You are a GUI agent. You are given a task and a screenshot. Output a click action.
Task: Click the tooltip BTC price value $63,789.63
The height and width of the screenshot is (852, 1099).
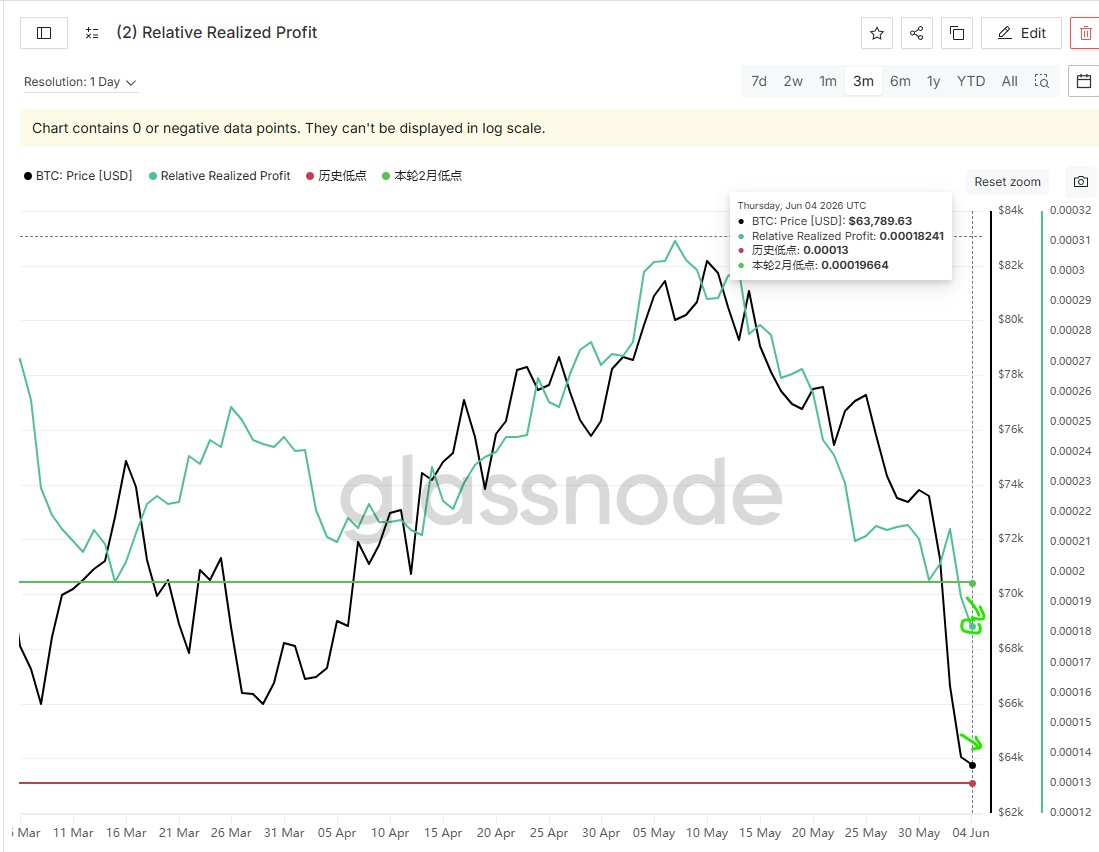[880, 221]
